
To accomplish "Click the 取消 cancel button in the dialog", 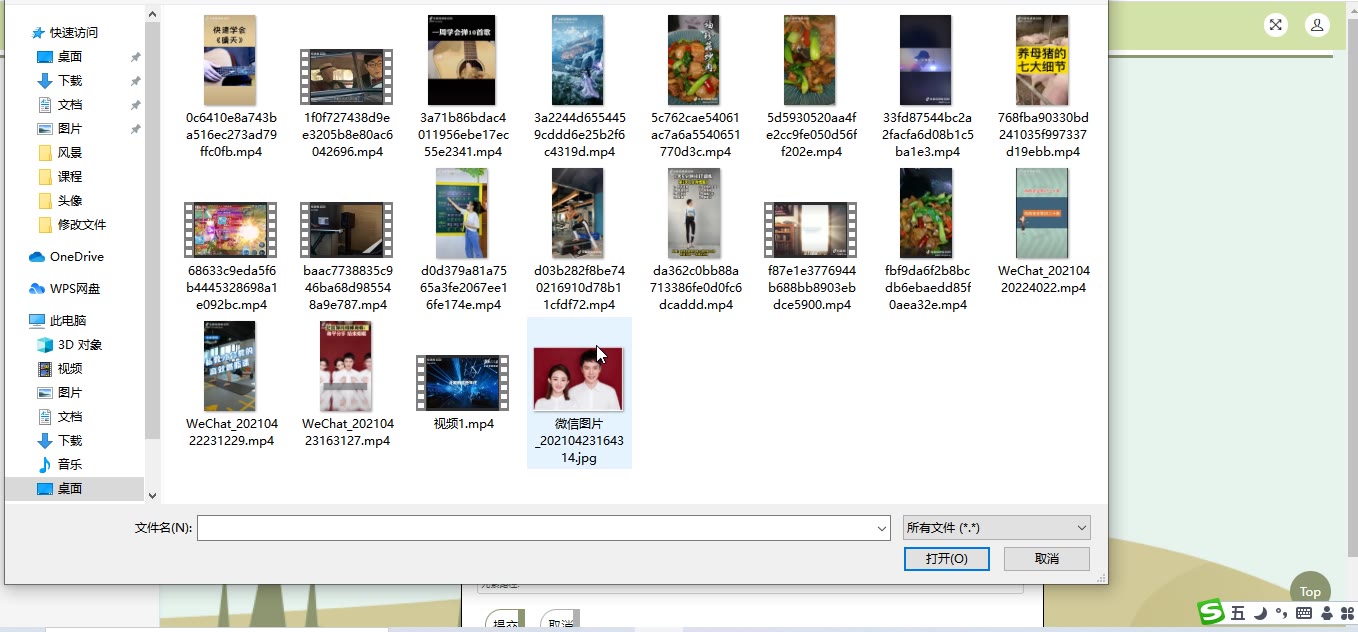I will pyautogui.click(x=1047, y=559).
